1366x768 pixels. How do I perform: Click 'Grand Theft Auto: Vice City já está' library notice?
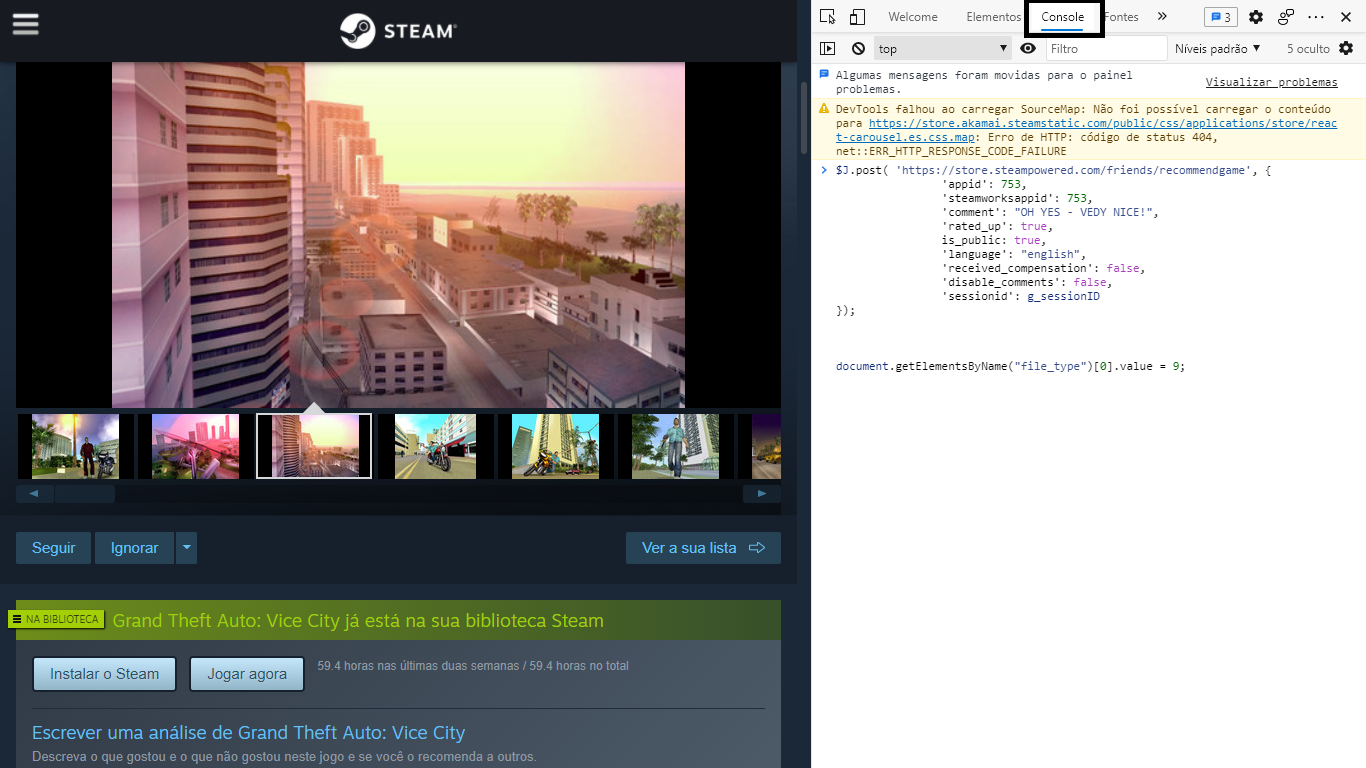click(358, 620)
